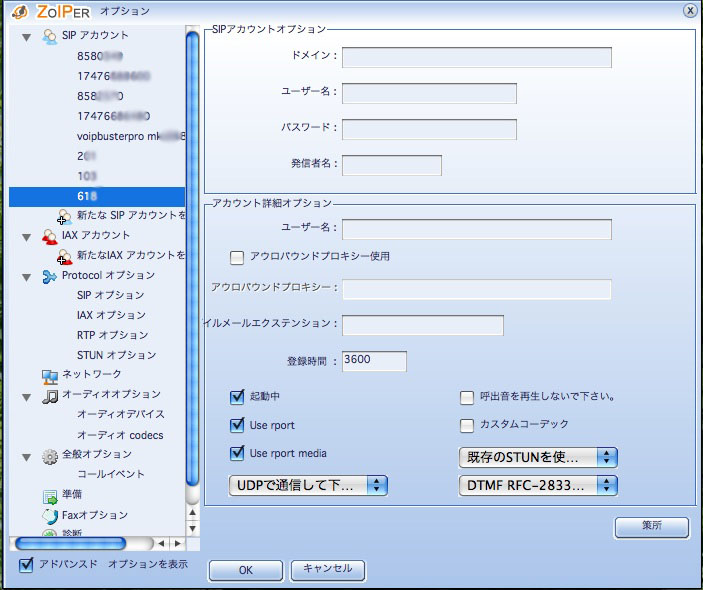Select the IAX オプション tree item
The width and height of the screenshot is (703, 590).
tap(111, 315)
